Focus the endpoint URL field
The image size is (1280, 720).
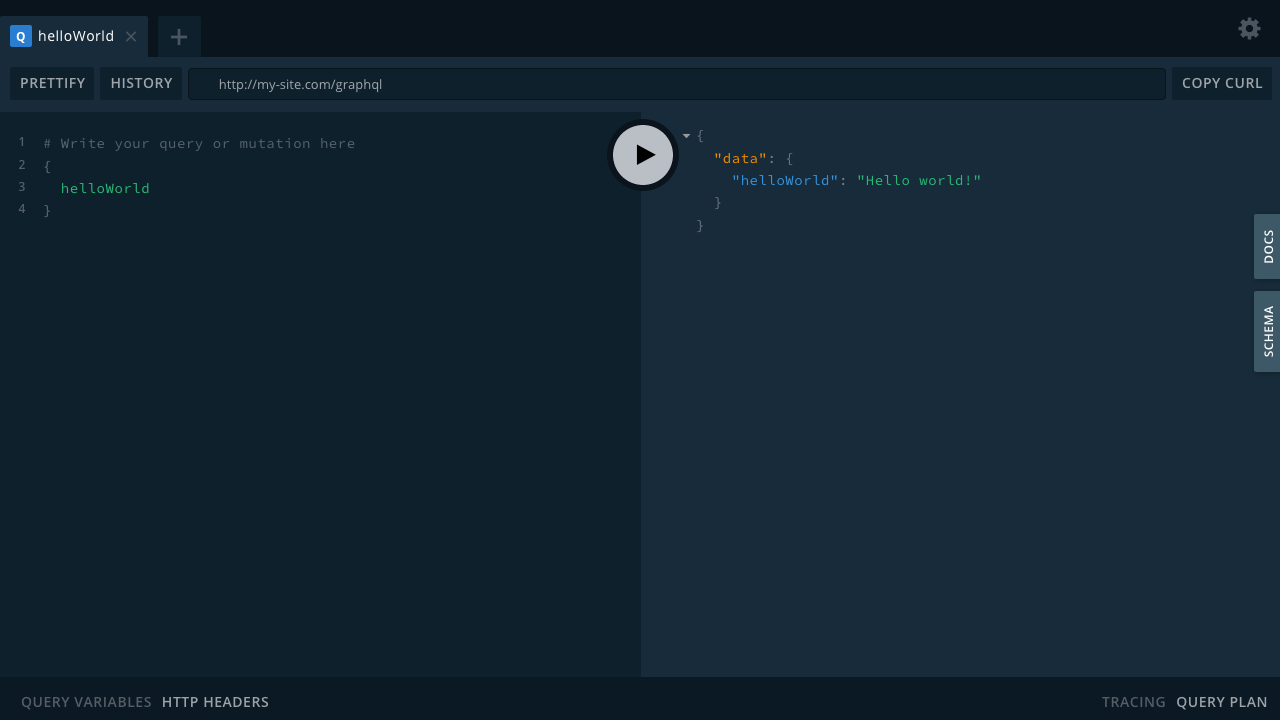pos(676,84)
